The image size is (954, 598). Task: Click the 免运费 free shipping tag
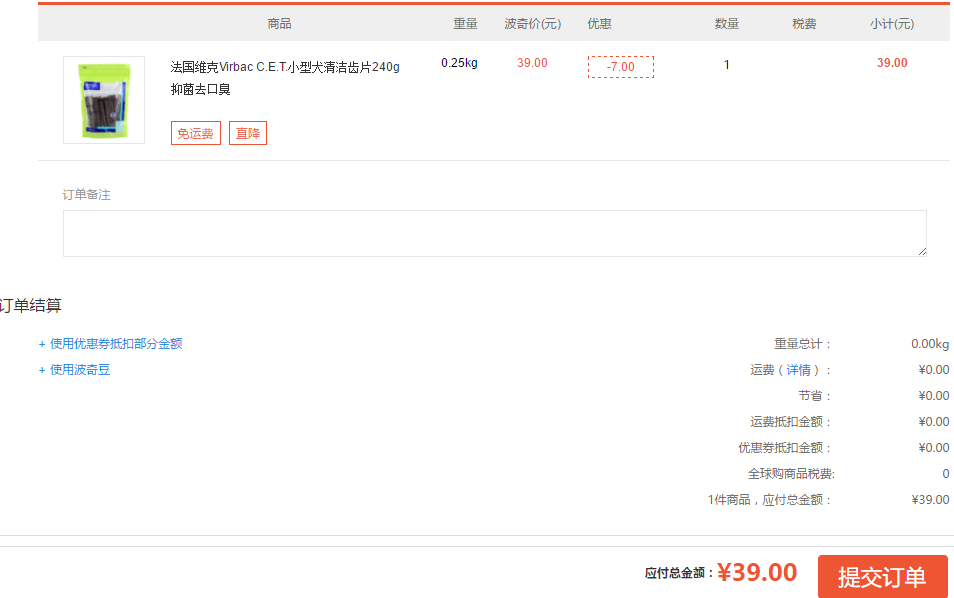click(x=196, y=133)
